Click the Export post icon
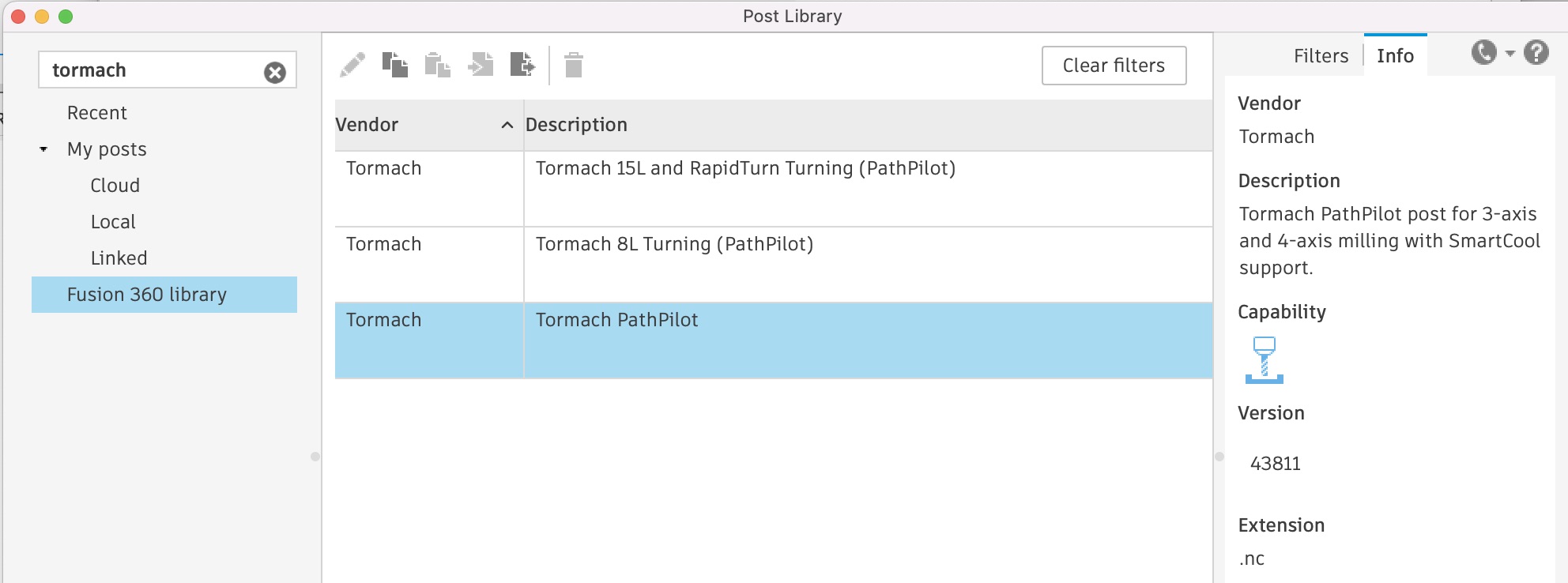Viewport: 1568px width, 583px height. 522,65
